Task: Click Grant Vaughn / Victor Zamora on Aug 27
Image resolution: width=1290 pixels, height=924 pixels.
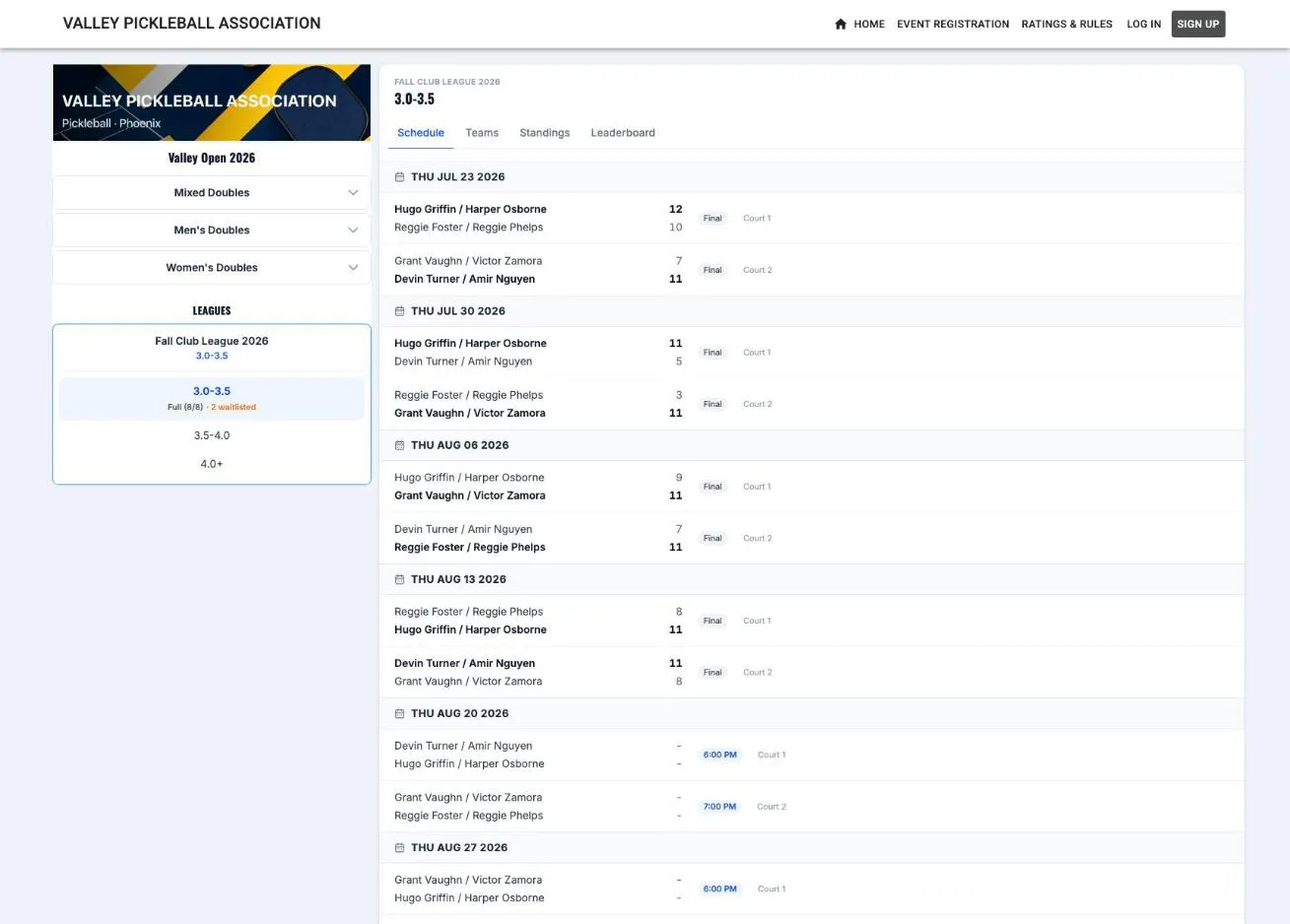Action: tap(468, 880)
